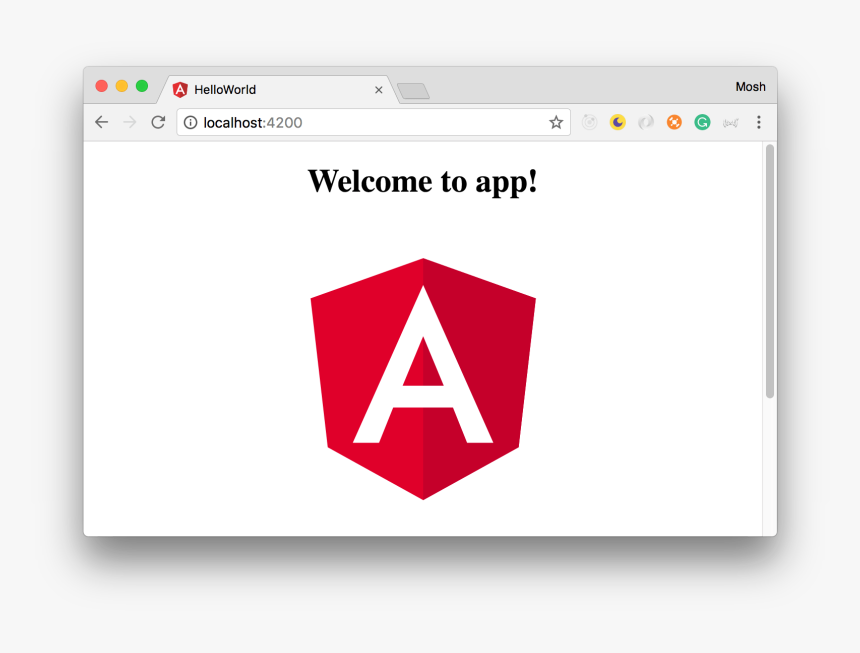Click the vertical page scrollbar
The width and height of the screenshot is (860, 653).
coord(770,271)
